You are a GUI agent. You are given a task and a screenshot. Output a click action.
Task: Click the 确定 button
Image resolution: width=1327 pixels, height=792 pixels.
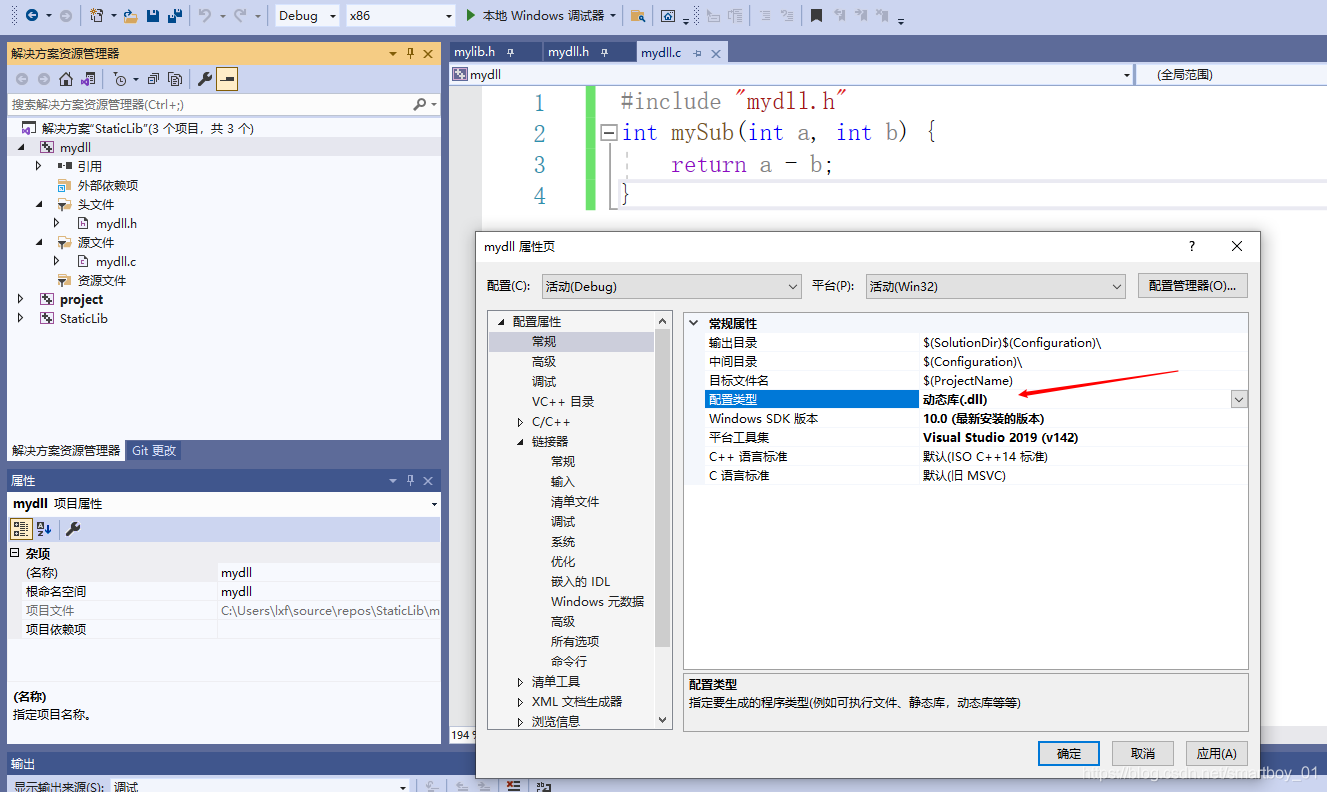click(1068, 753)
